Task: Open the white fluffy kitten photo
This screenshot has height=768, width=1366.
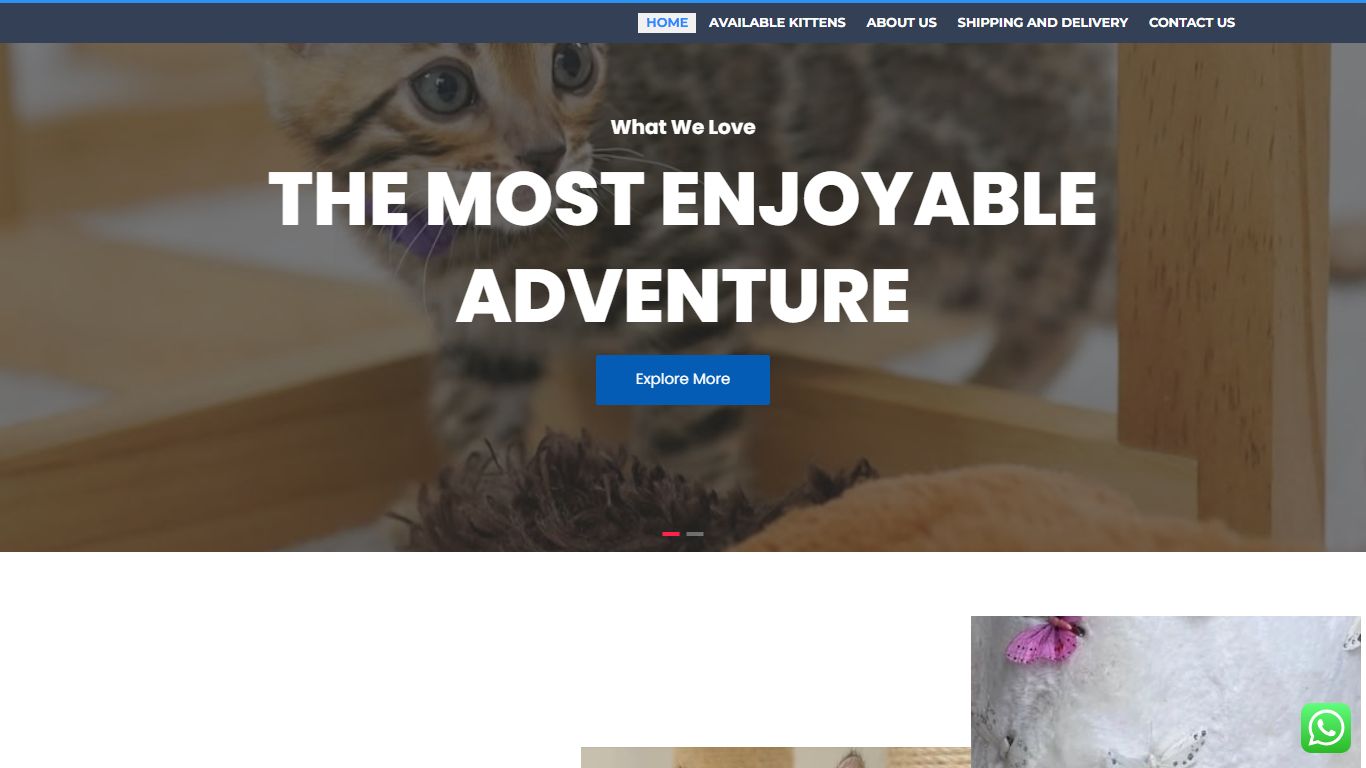Action: [1166, 692]
